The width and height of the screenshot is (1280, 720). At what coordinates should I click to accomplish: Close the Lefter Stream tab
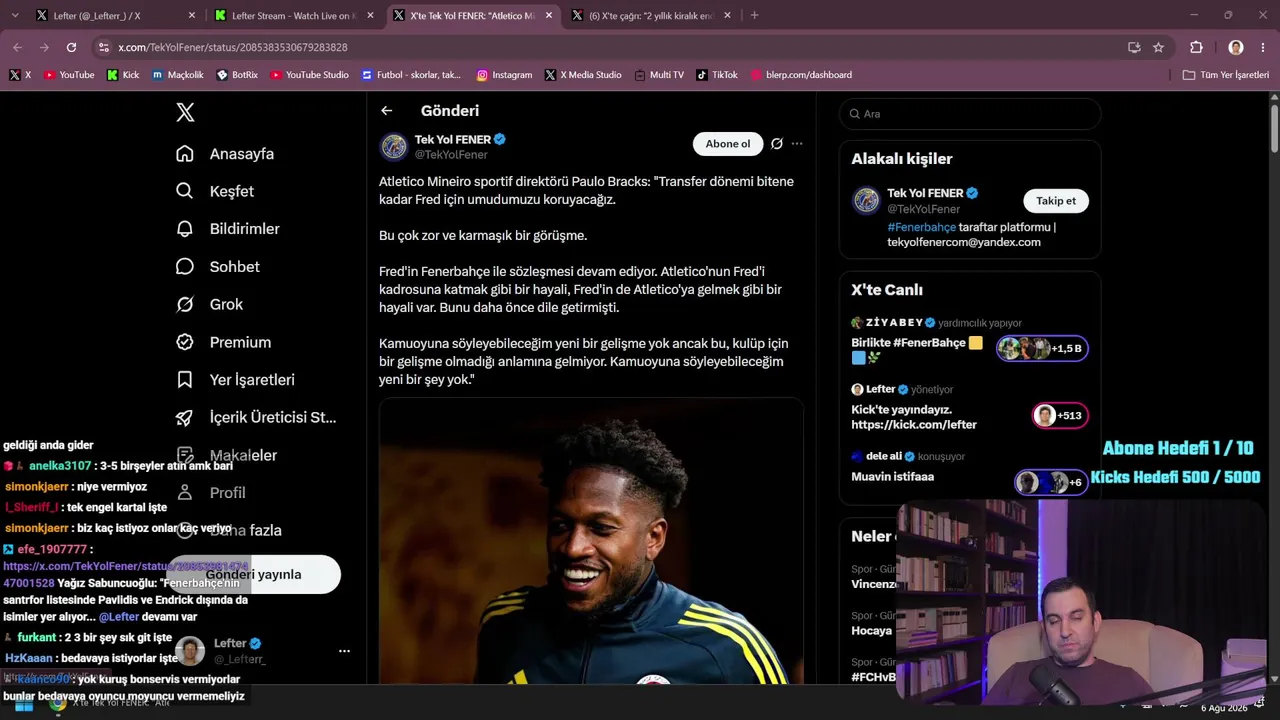(370, 15)
